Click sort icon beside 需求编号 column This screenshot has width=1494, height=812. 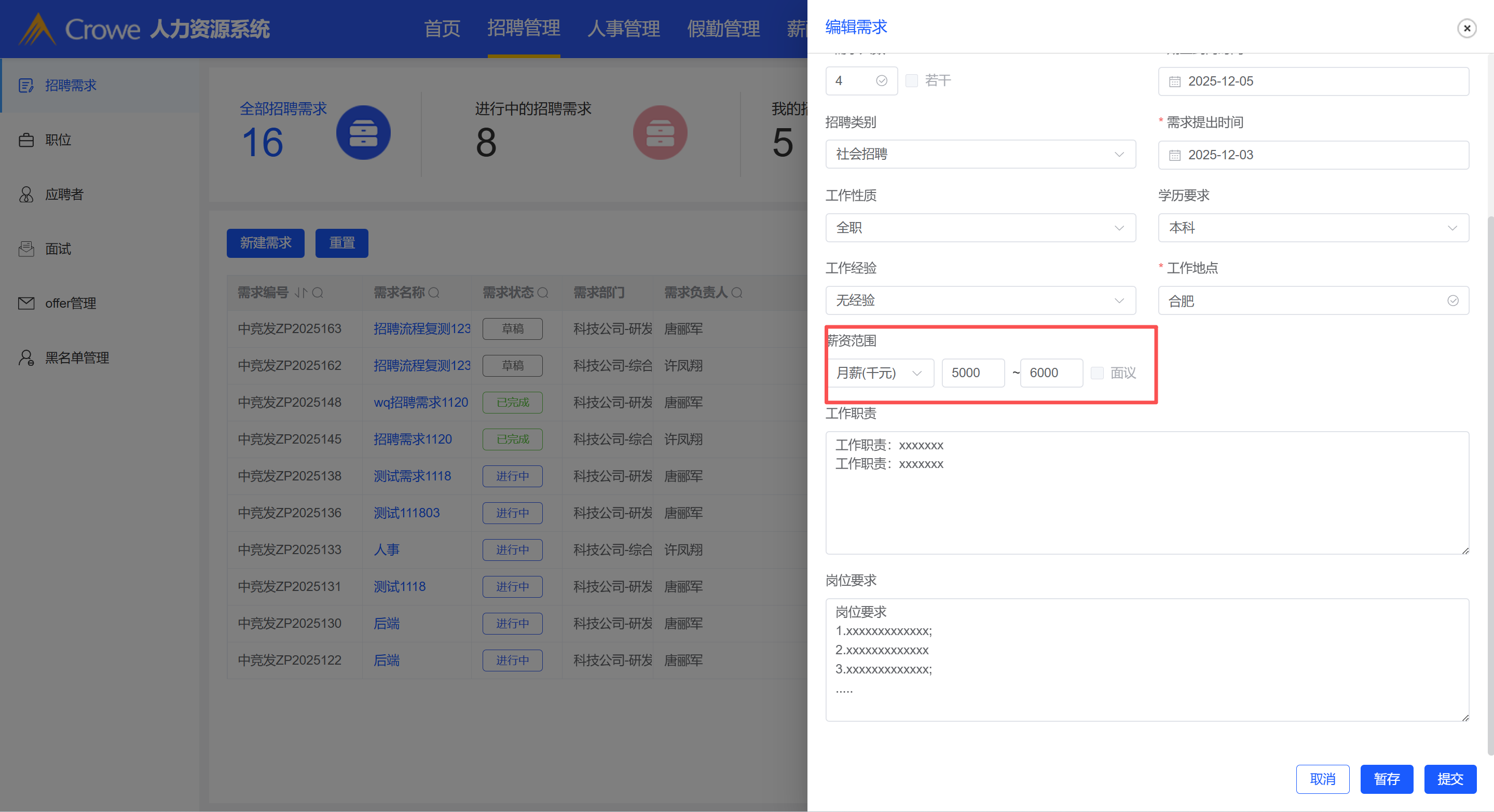coord(300,293)
